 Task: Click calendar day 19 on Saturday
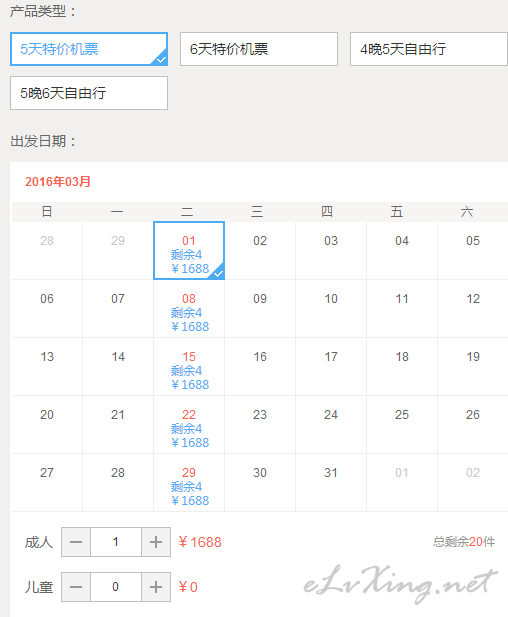coord(473,367)
